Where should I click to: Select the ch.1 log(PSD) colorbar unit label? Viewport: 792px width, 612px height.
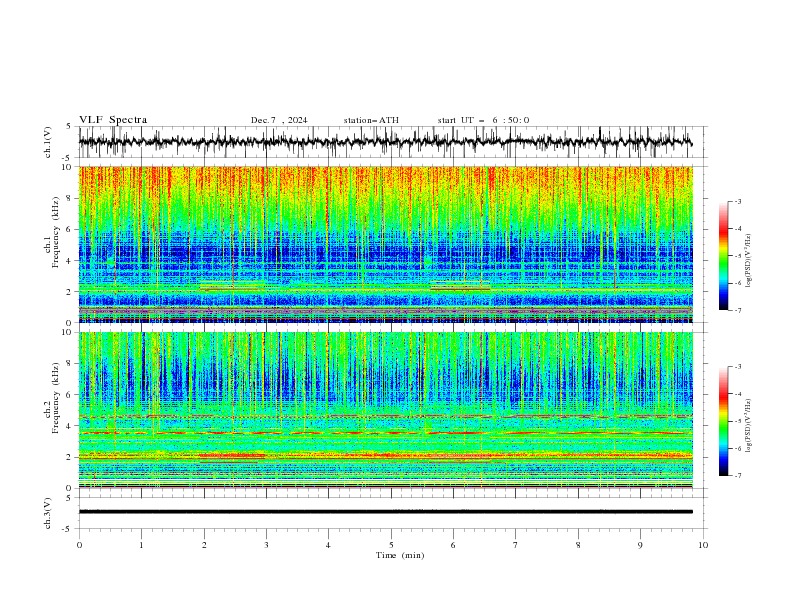click(749, 261)
